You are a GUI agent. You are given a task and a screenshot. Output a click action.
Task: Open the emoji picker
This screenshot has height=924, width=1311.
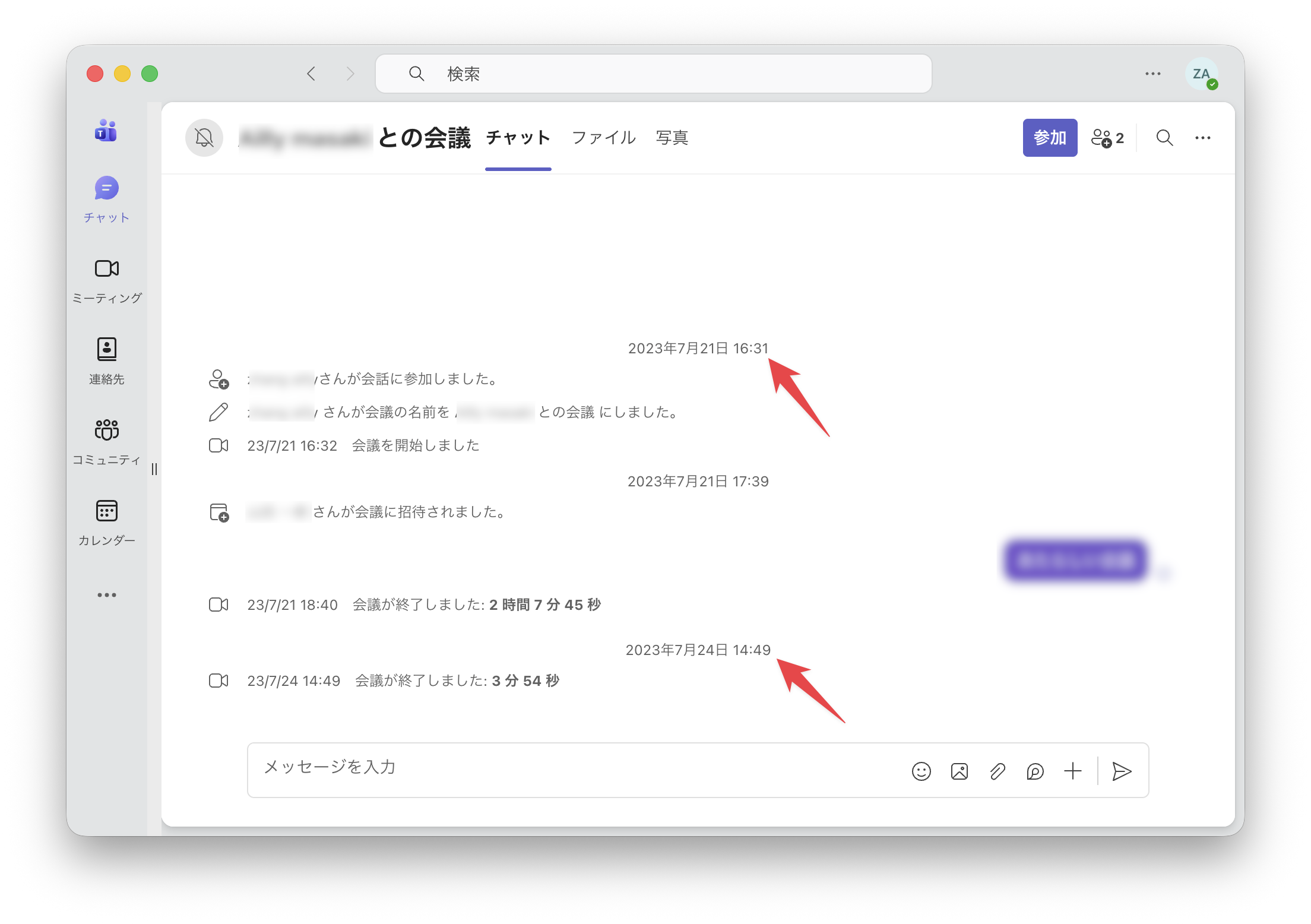pos(921,771)
